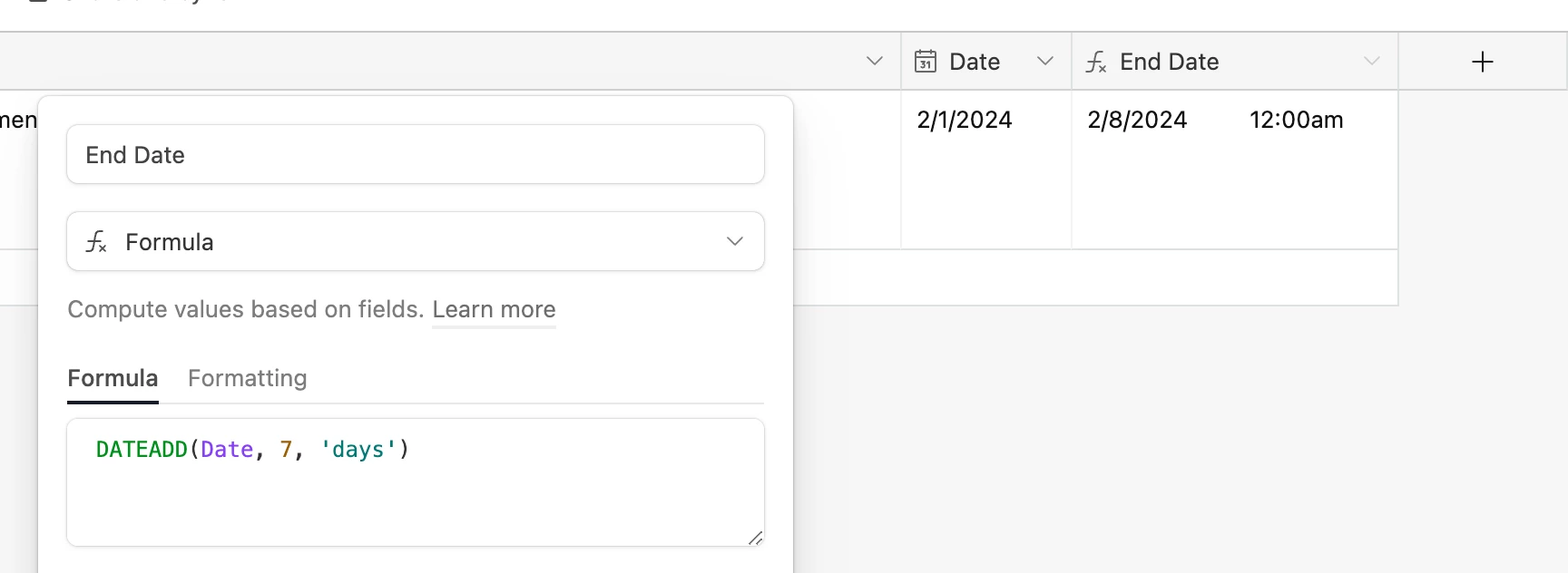Image resolution: width=1568 pixels, height=573 pixels.
Task: Open the Learn more link
Action: (x=494, y=309)
